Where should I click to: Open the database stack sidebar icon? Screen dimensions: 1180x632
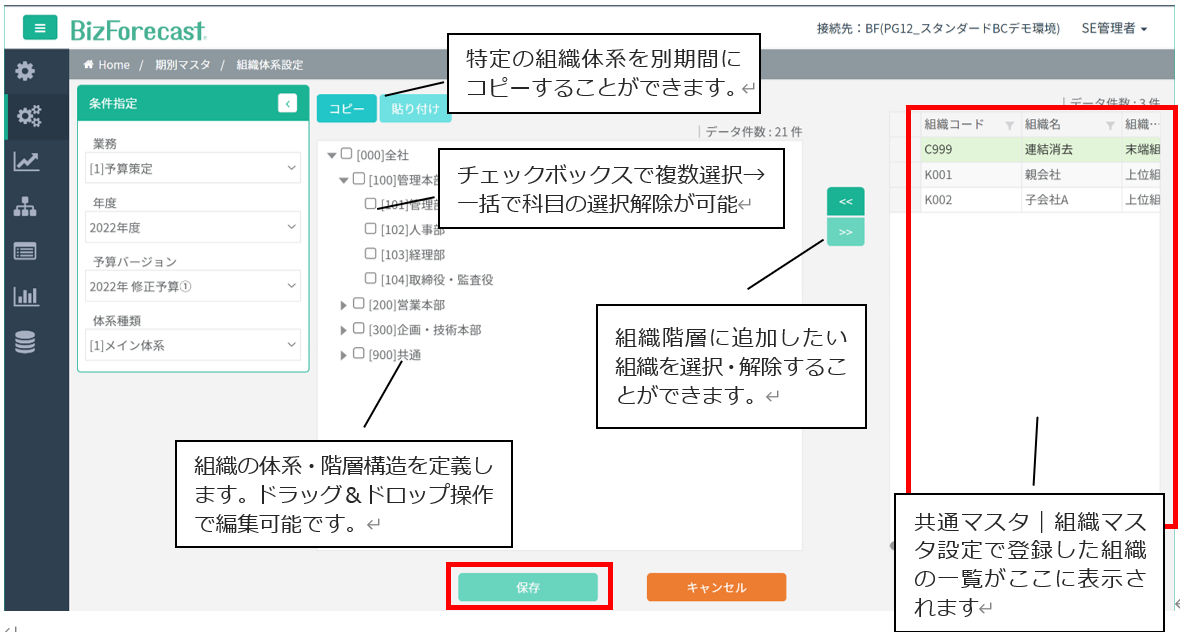[x=25, y=342]
